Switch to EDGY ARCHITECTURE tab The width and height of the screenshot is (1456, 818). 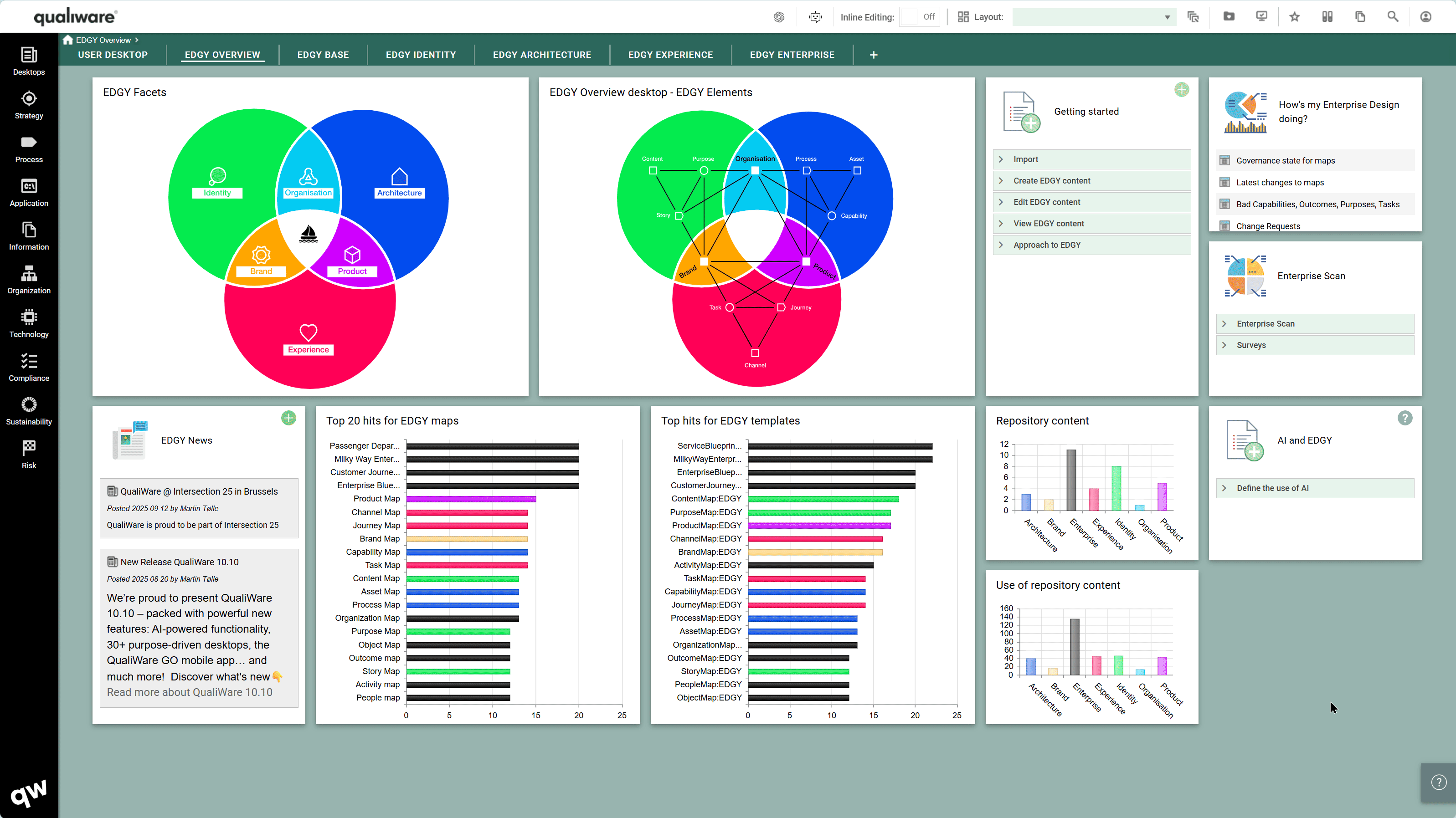(x=541, y=55)
